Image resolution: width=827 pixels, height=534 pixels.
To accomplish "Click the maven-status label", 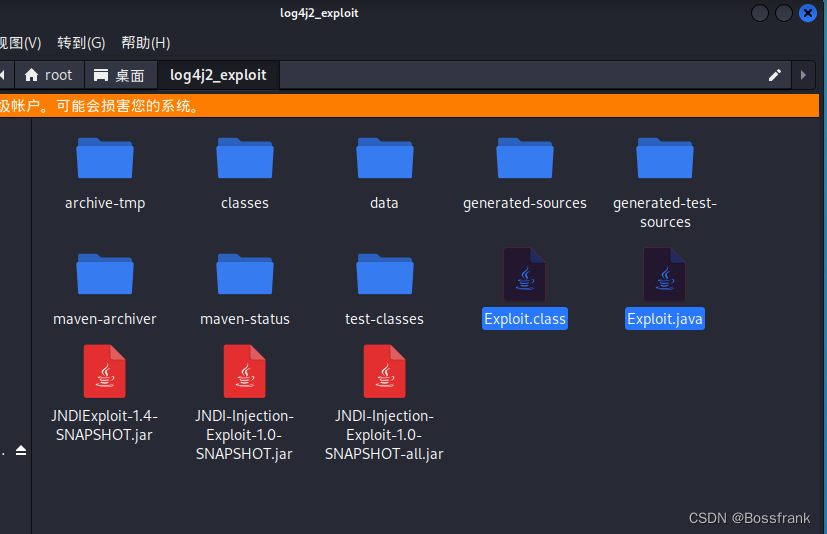I will point(245,319).
